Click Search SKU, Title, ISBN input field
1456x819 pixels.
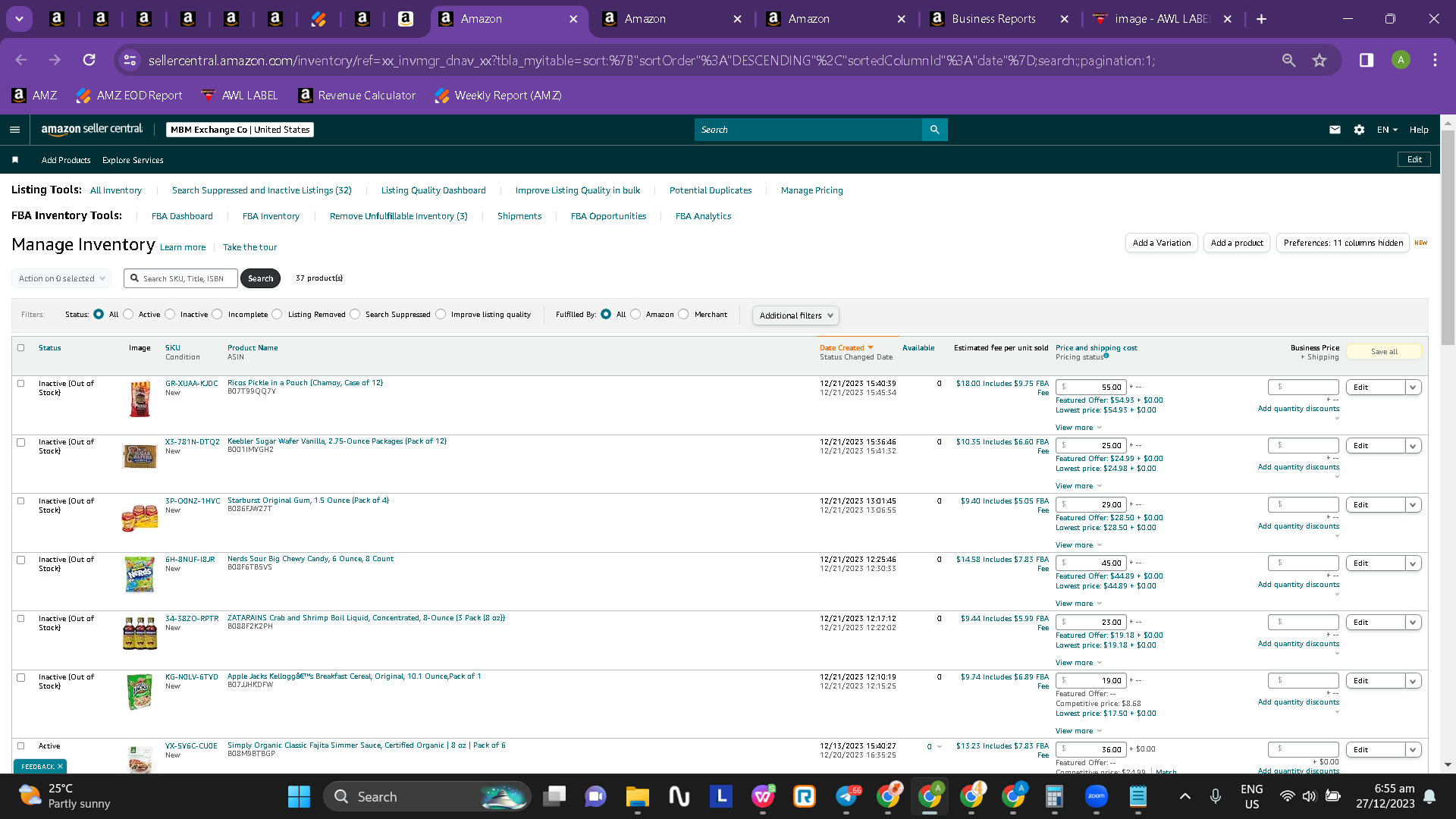coord(180,278)
